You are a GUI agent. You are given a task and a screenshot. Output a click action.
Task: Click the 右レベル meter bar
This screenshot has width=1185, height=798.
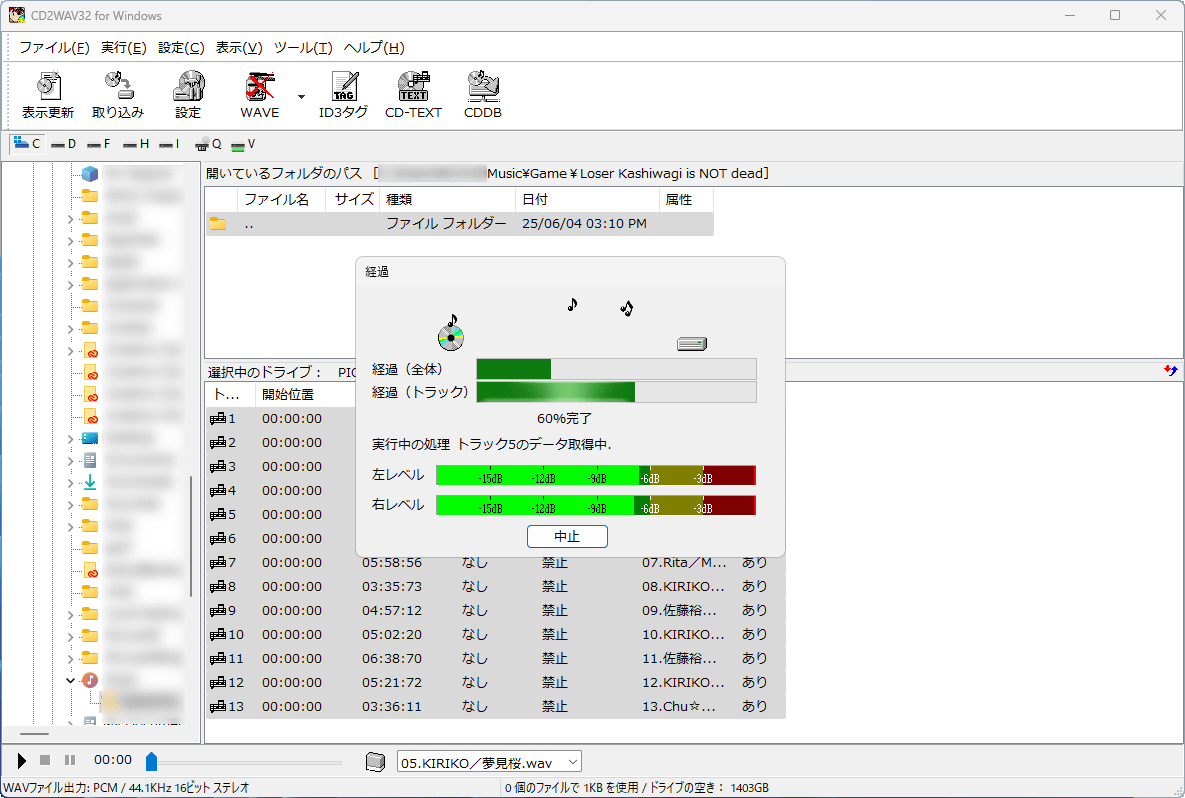coord(596,506)
